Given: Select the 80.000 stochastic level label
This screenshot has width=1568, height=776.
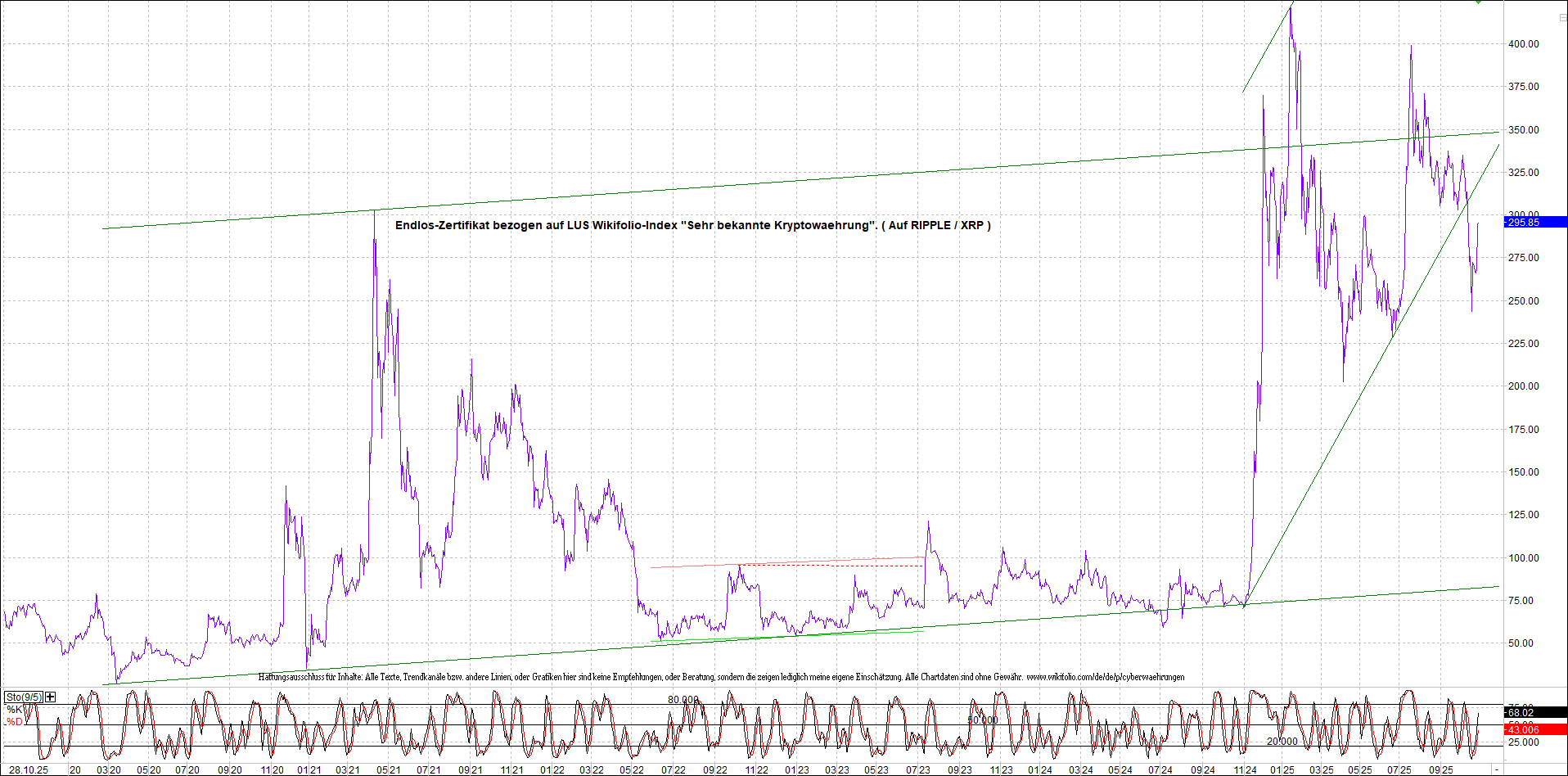Looking at the screenshot, I should pyautogui.click(x=683, y=700).
